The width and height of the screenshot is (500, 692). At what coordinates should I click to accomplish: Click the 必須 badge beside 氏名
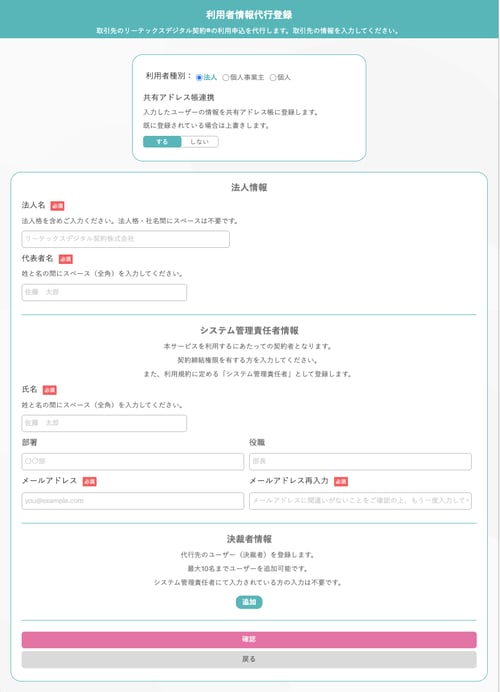(x=49, y=390)
